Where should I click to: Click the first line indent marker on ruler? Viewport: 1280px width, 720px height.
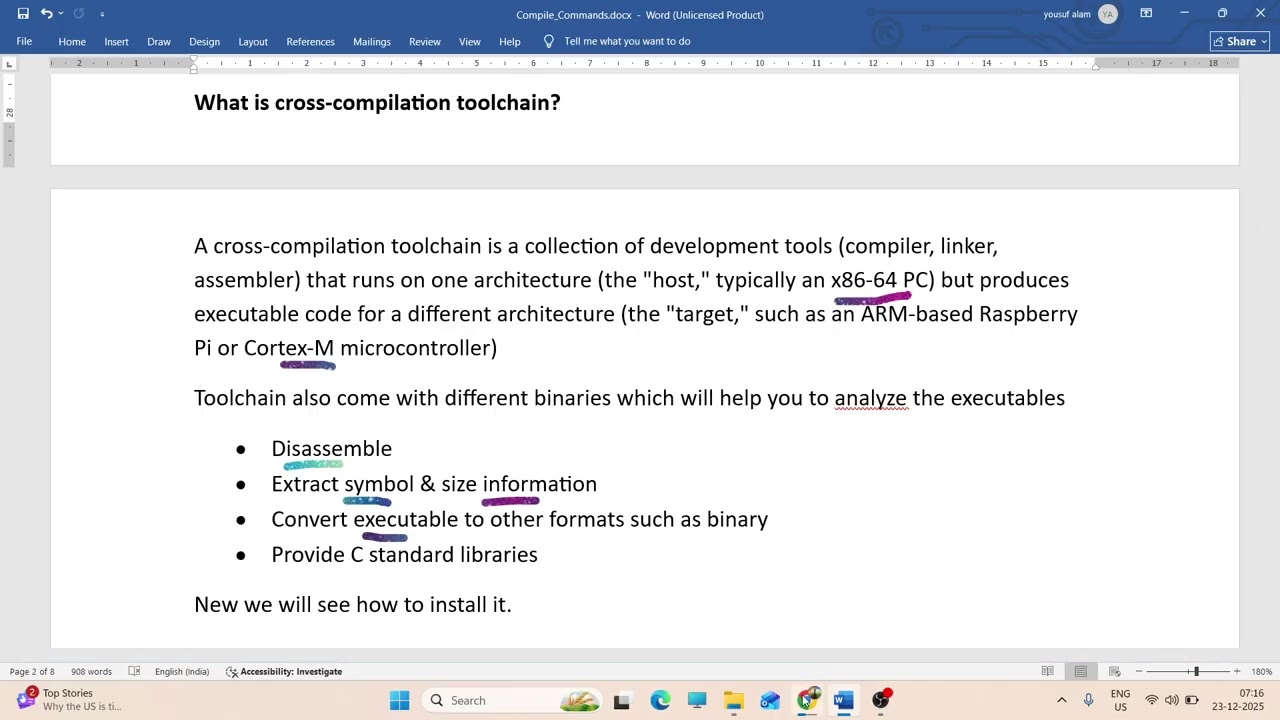tap(193, 60)
